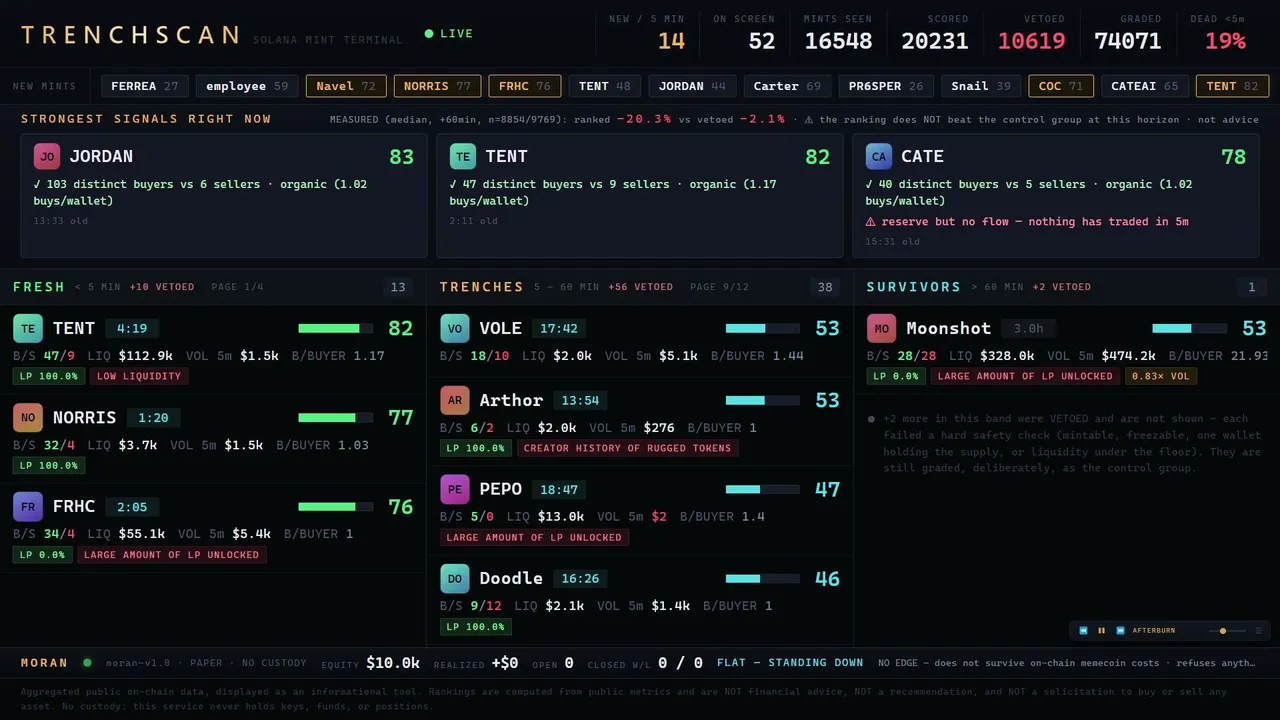Viewport: 1280px width, 720px height.
Task: Click the score bar on NORRIS row
Action: 335,417
